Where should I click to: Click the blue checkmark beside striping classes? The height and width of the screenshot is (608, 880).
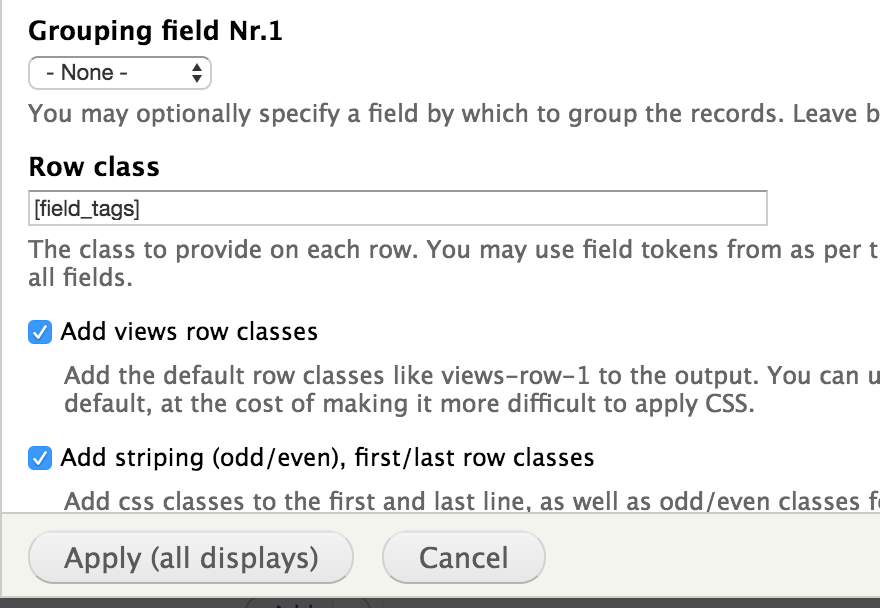click(x=39, y=457)
